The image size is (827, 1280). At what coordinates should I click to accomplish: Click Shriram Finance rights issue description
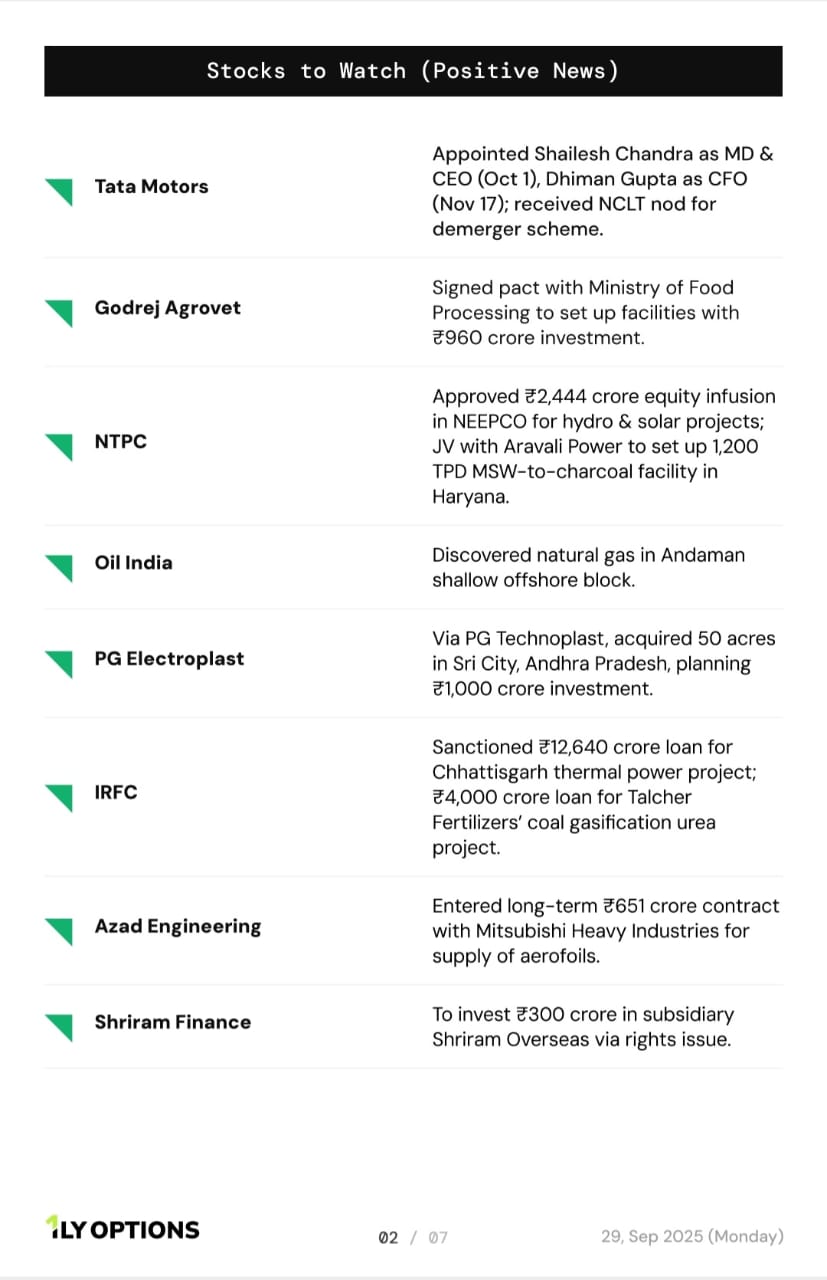583,1027
